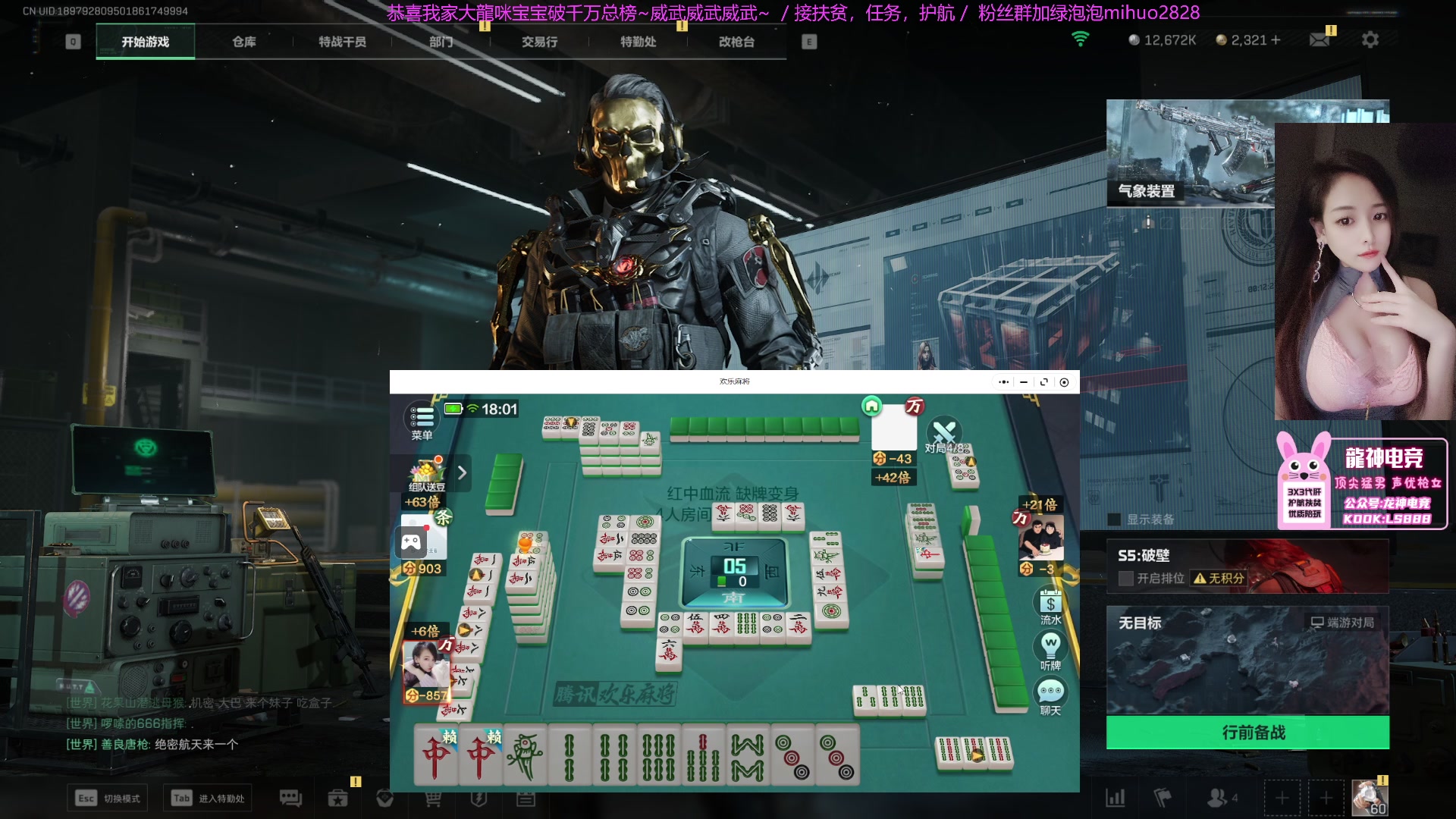
Task: Click the wifi signal icon in top bar
Action: (1080, 39)
